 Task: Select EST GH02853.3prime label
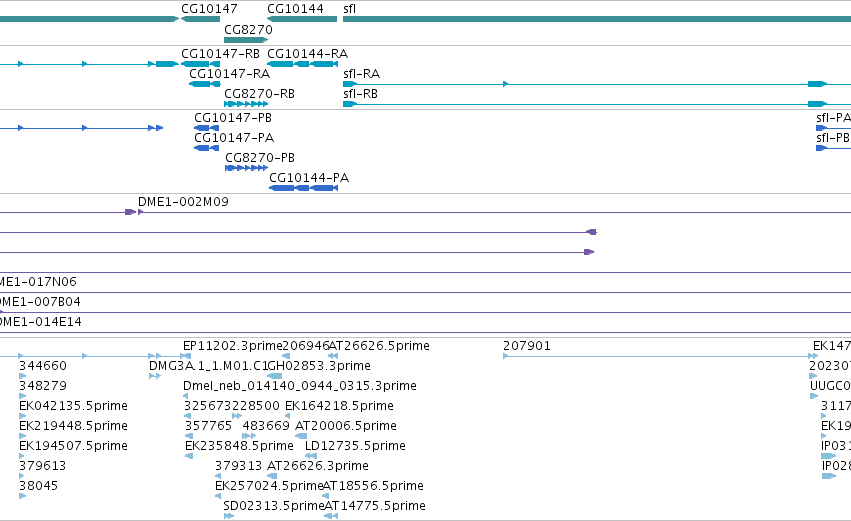[x=319, y=366]
